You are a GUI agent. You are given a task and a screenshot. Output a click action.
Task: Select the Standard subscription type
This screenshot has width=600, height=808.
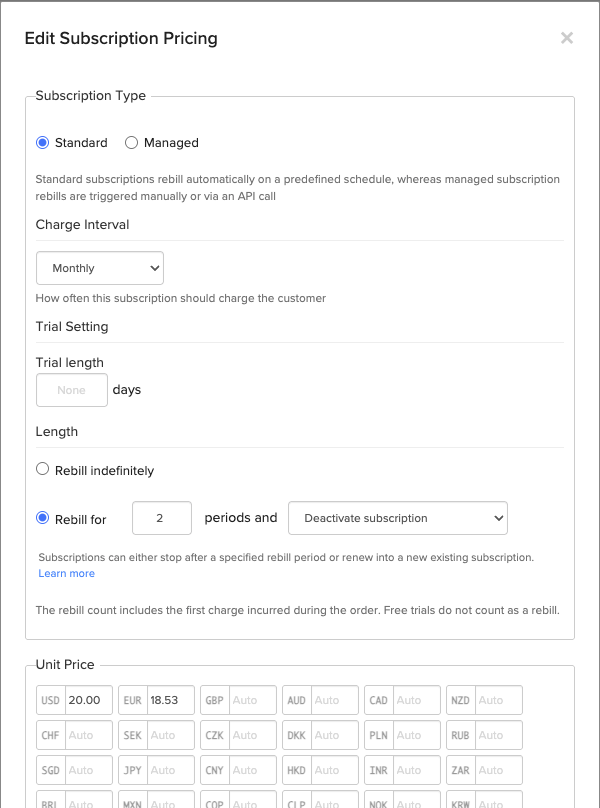click(43, 143)
